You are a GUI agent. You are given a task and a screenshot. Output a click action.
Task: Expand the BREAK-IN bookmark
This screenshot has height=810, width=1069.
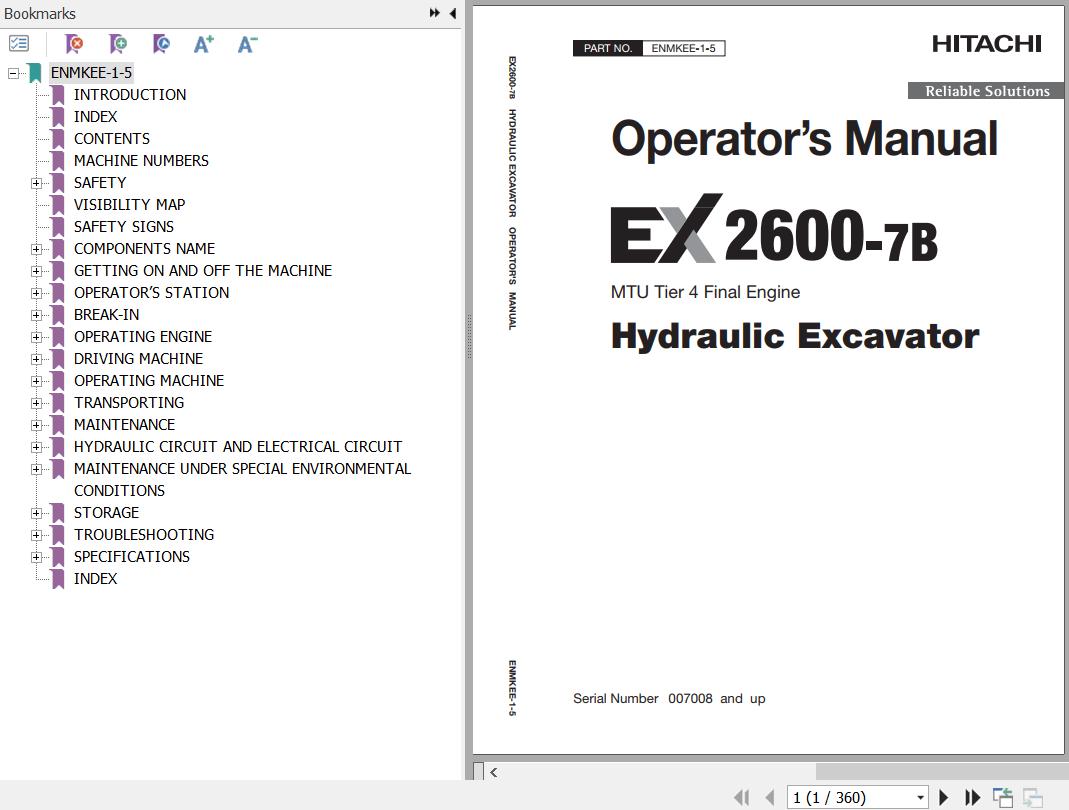36,315
